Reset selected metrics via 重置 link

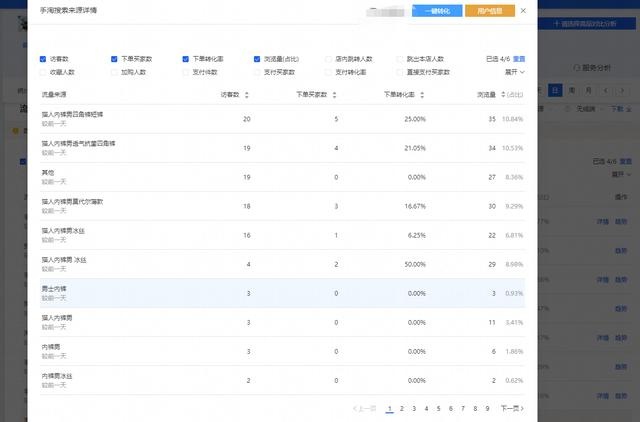(519, 59)
